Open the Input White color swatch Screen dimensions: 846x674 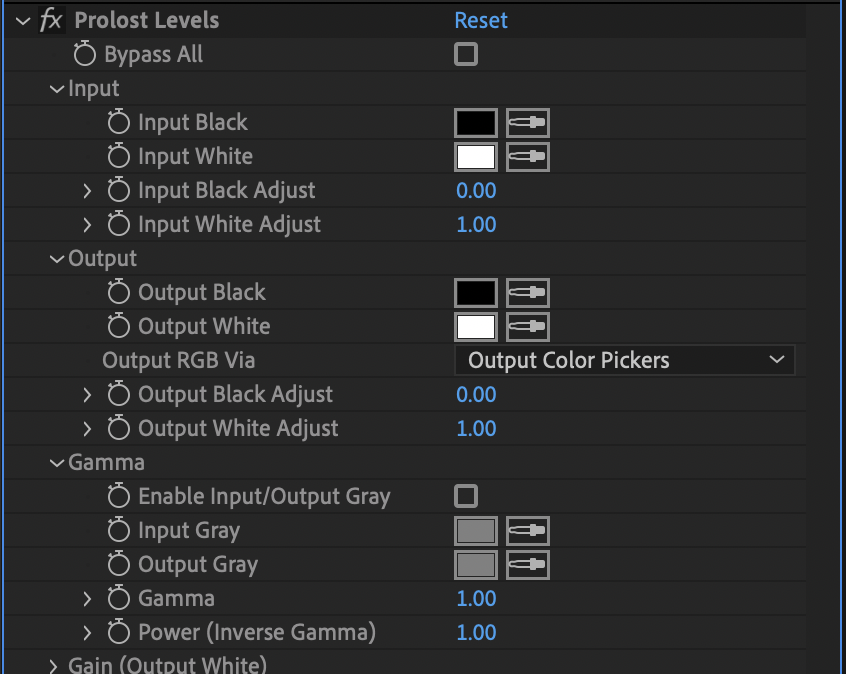(476, 156)
